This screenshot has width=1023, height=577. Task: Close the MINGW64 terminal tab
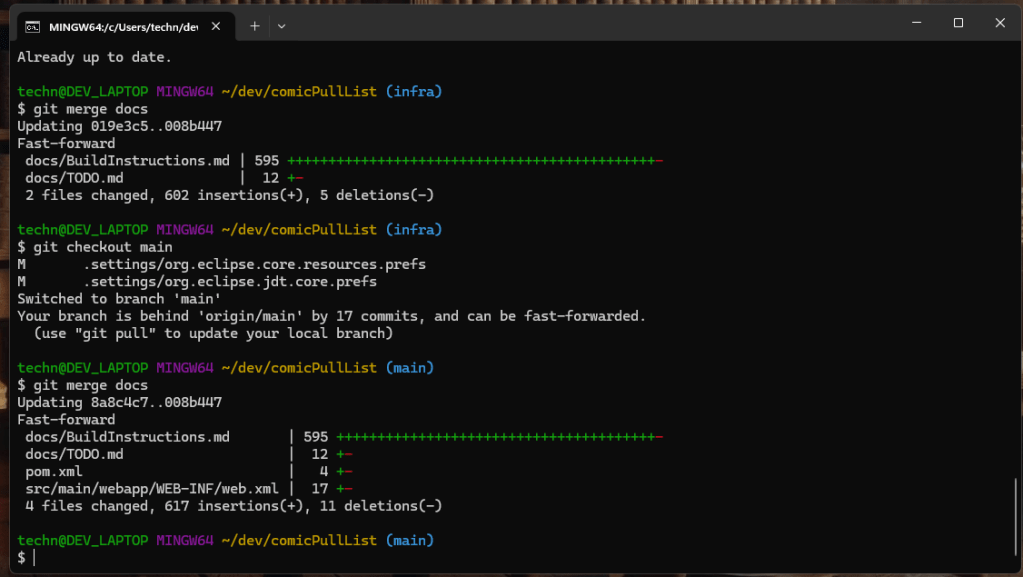[216, 26]
